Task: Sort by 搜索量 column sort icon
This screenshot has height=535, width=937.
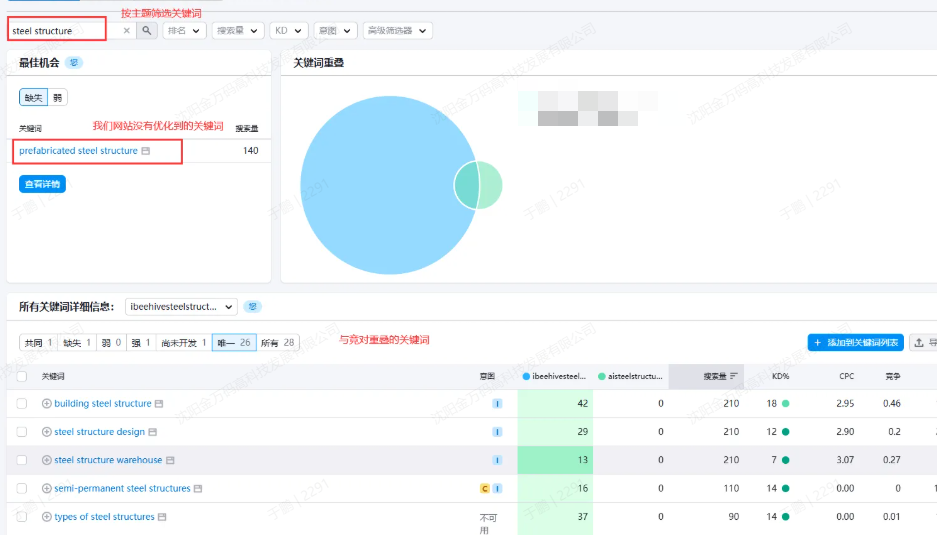Action: click(735, 376)
